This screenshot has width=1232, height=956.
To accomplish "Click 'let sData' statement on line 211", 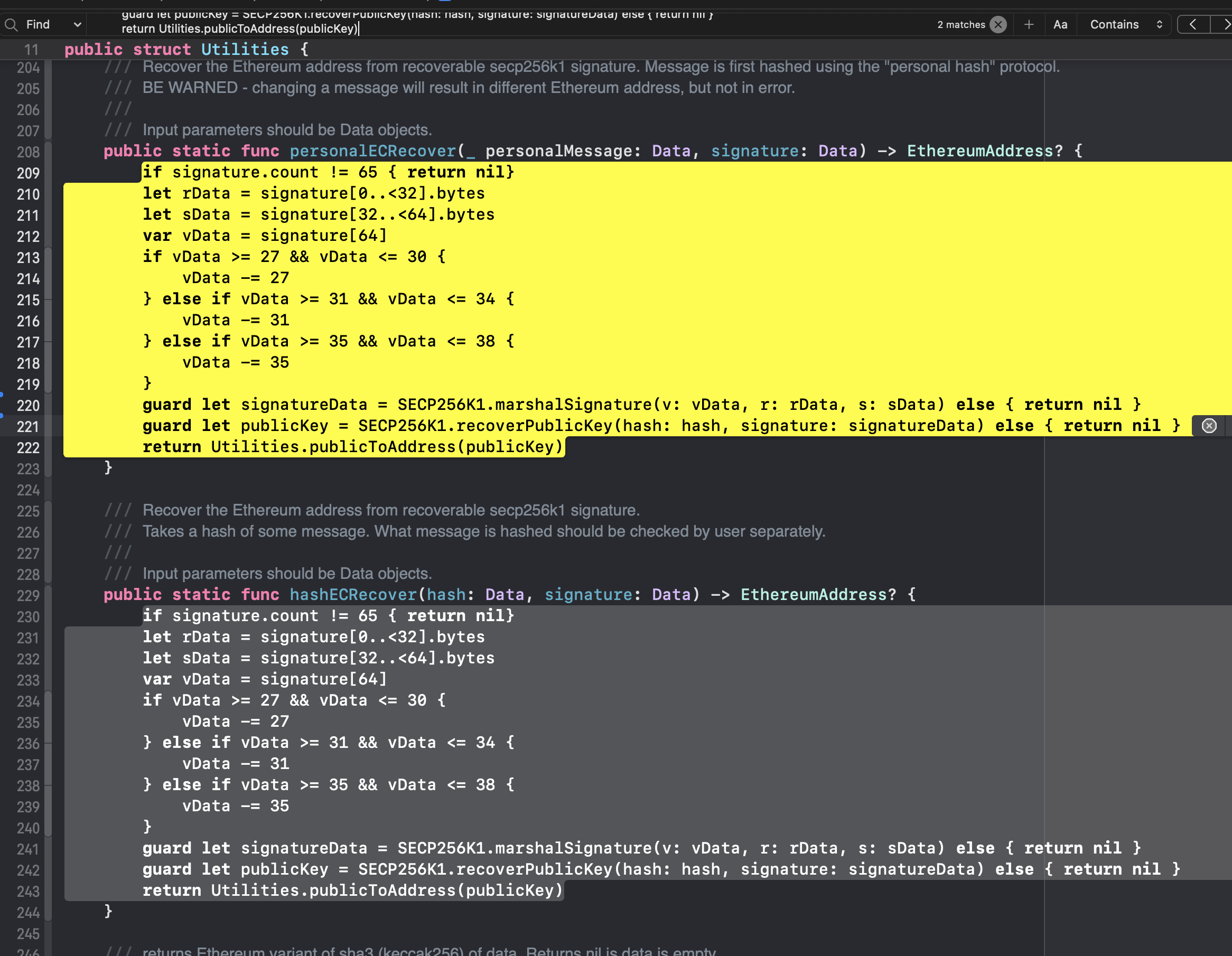I will (x=319, y=214).
